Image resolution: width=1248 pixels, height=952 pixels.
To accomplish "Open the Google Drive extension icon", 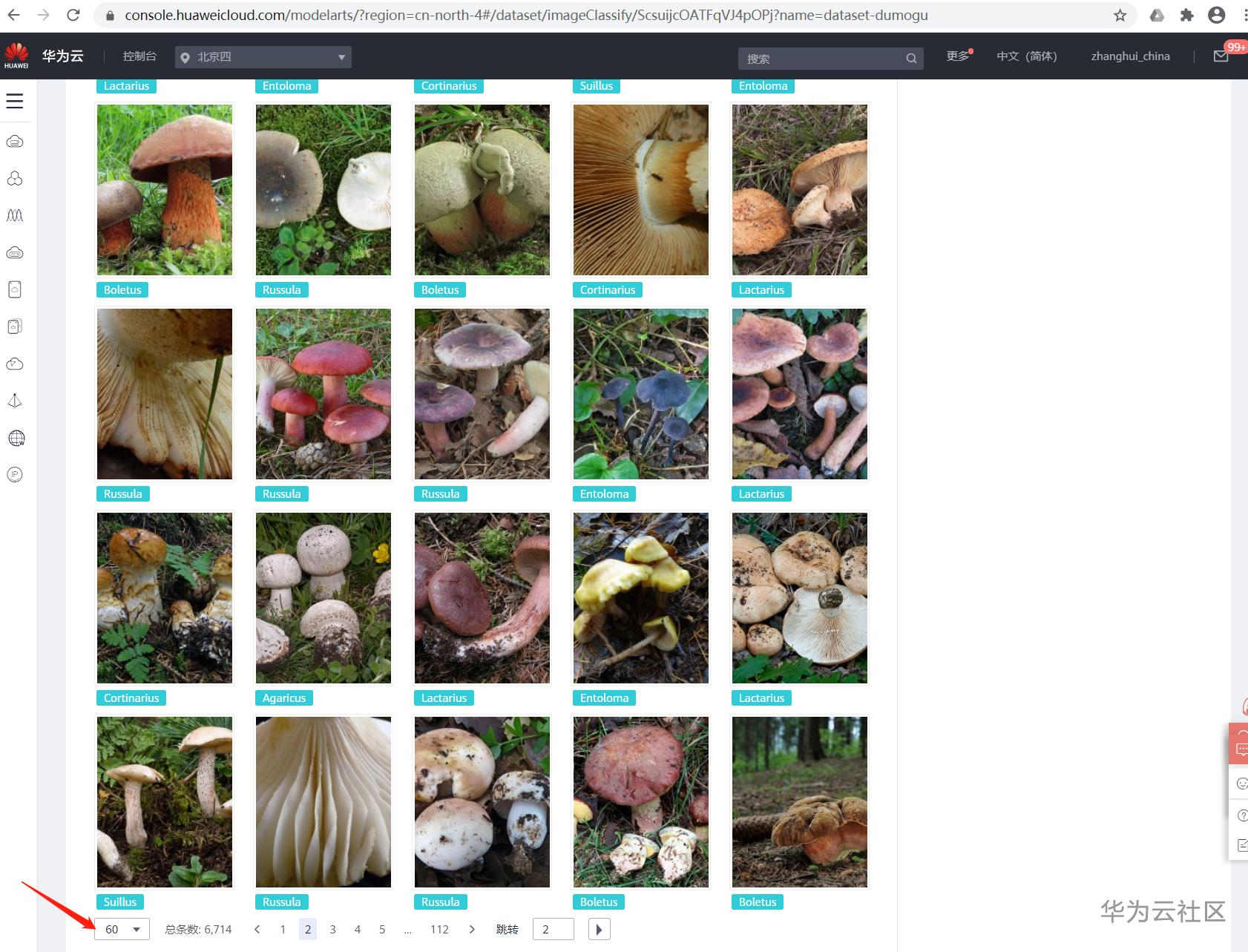I will tap(1157, 15).
